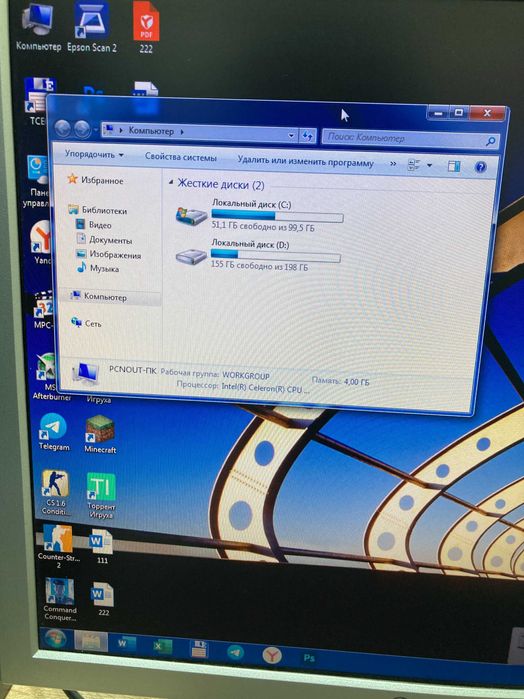This screenshot has height=699, width=524.
Task: Open the Компьютер desktop icon
Action: (37, 28)
